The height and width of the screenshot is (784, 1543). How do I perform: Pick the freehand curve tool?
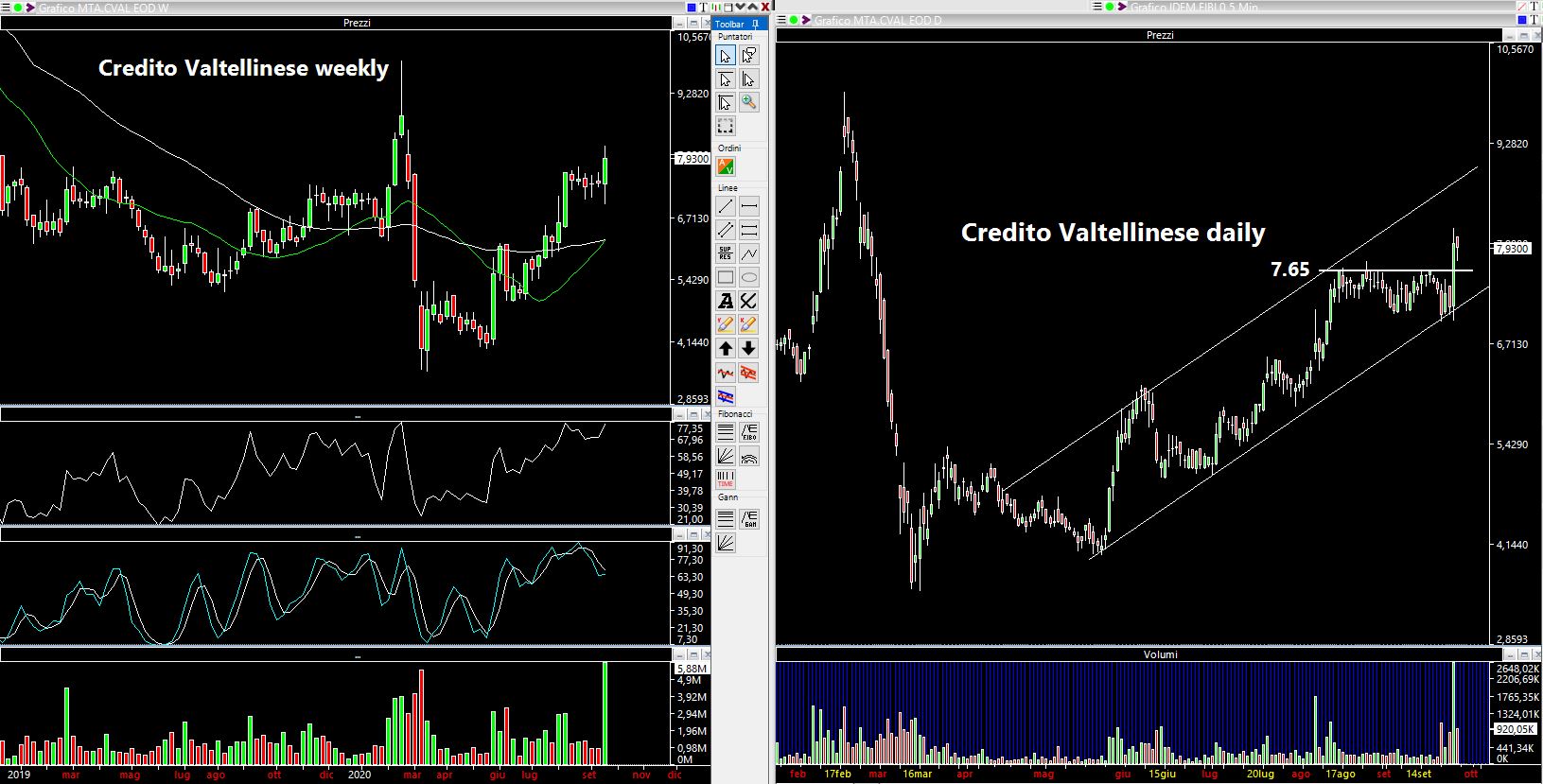point(748,301)
